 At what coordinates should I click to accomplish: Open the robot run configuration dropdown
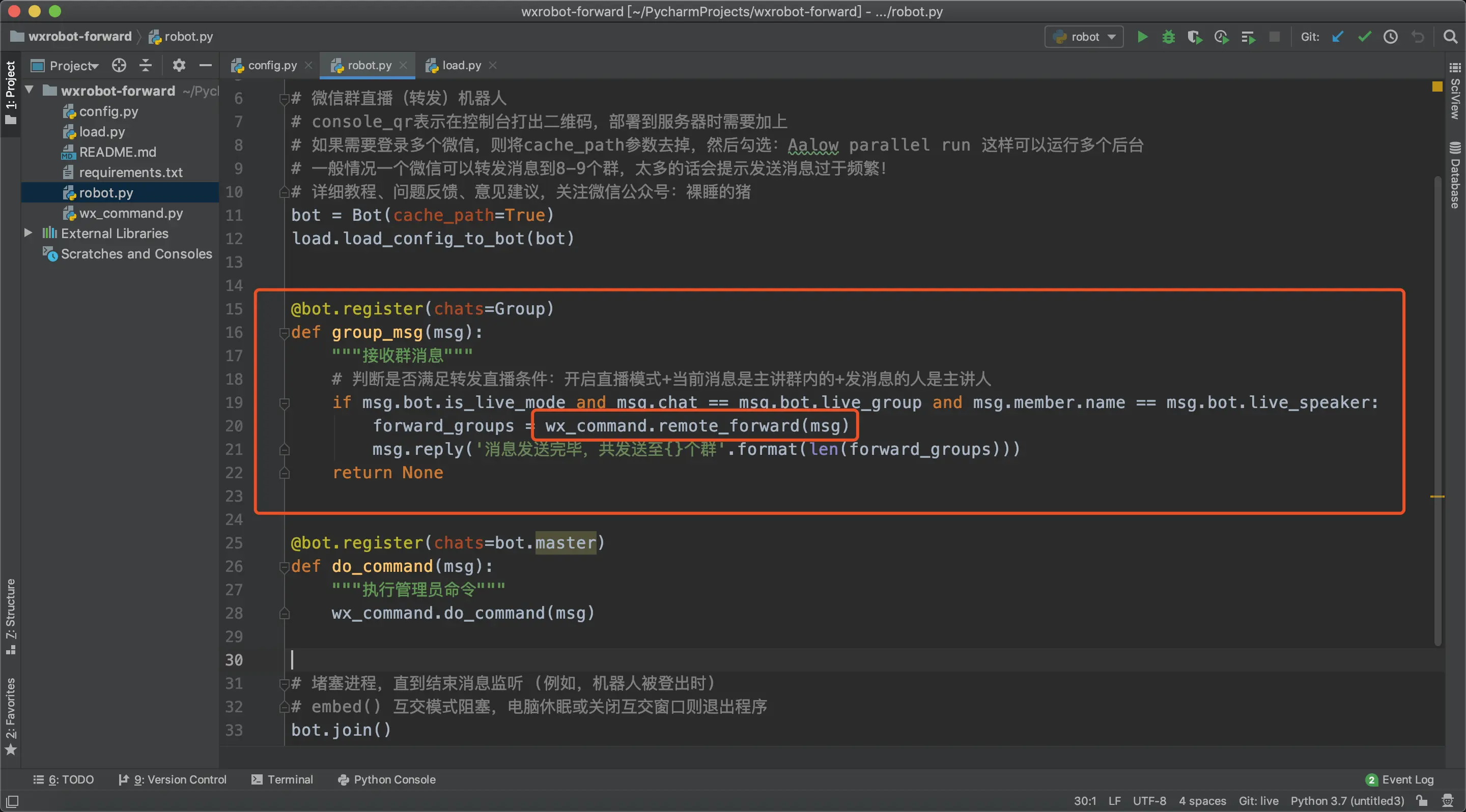pyautogui.click(x=1084, y=37)
